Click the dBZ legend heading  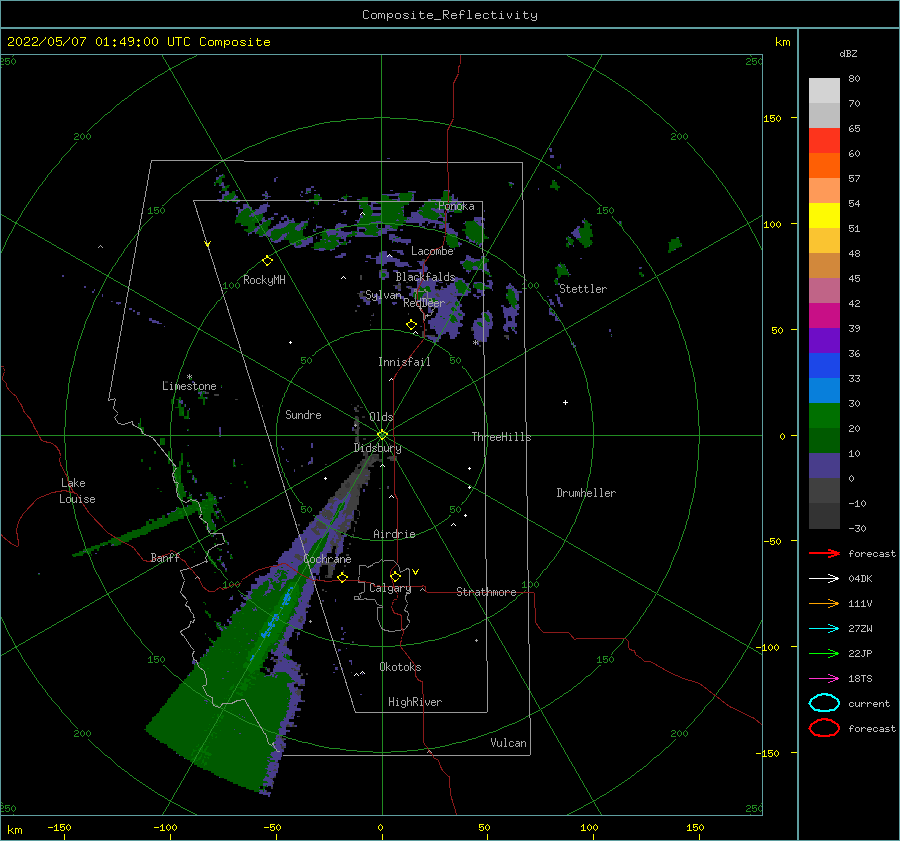point(848,53)
